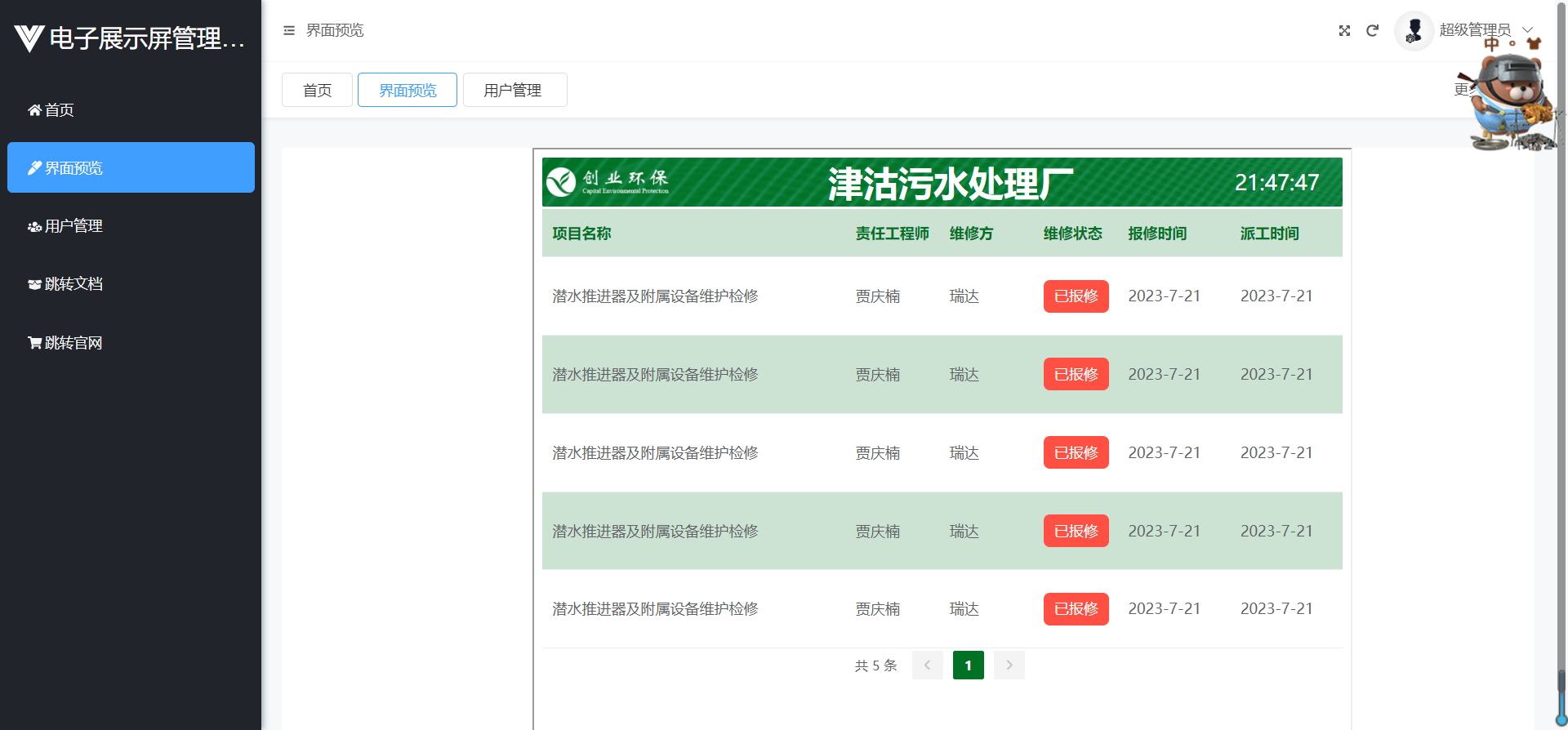Click 已报修 status badge in first row
Image resolution: width=1568 pixels, height=730 pixels.
click(1076, 296)
